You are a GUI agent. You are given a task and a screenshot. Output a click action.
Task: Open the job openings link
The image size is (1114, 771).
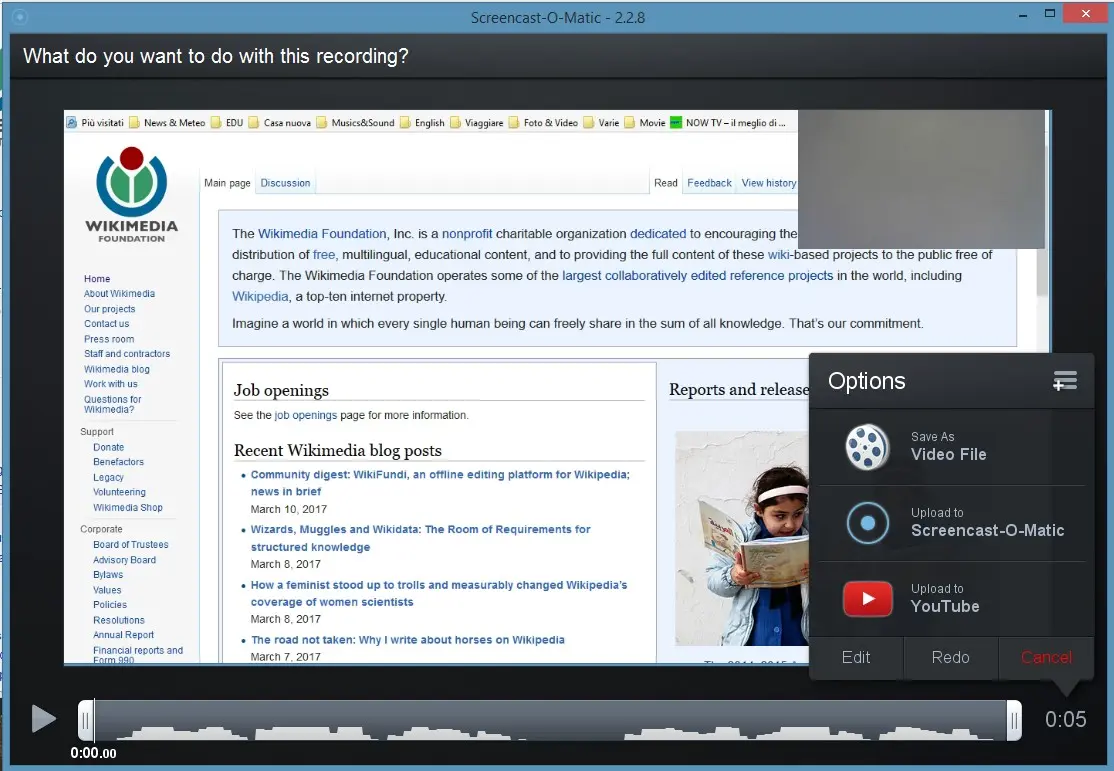(305, 415)
